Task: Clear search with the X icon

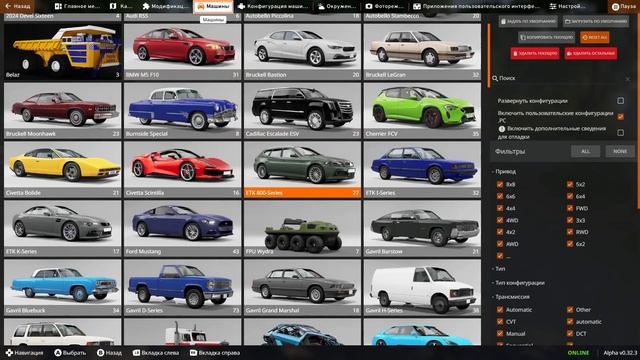Action: tap(627, 79)
